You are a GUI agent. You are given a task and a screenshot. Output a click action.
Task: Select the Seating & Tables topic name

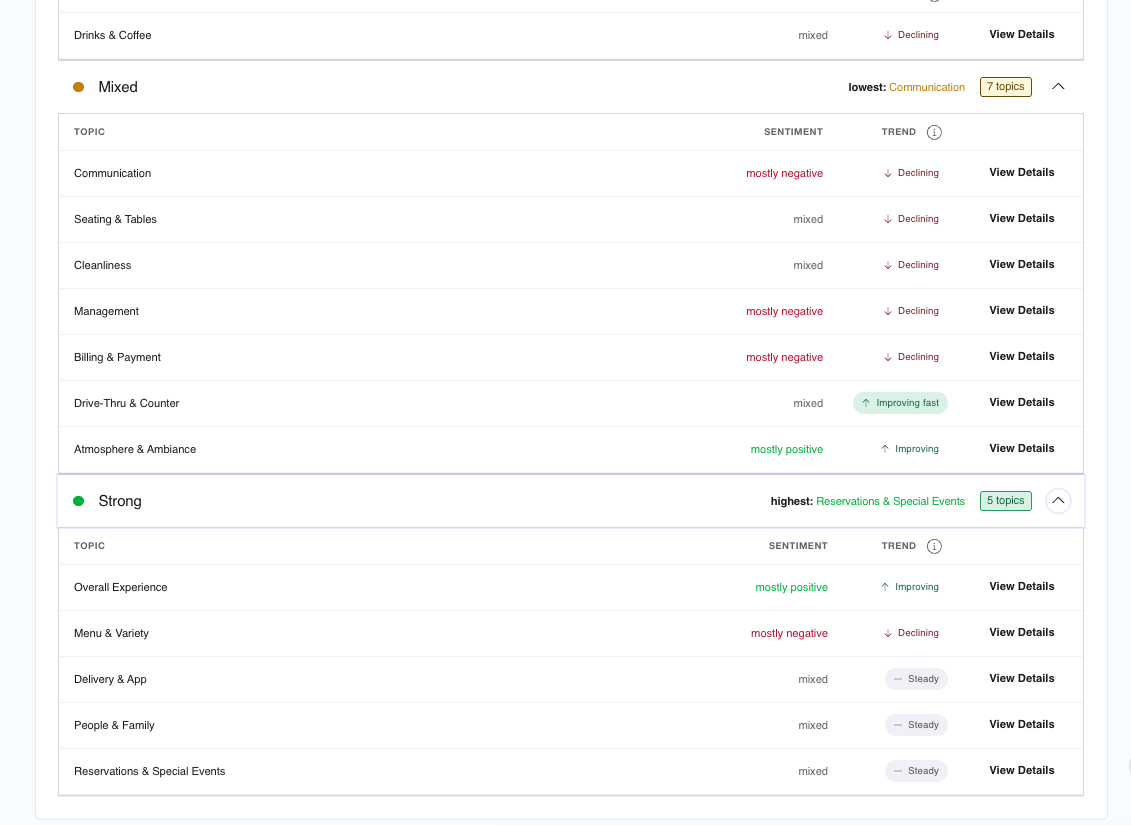click(x=115, y=219)
